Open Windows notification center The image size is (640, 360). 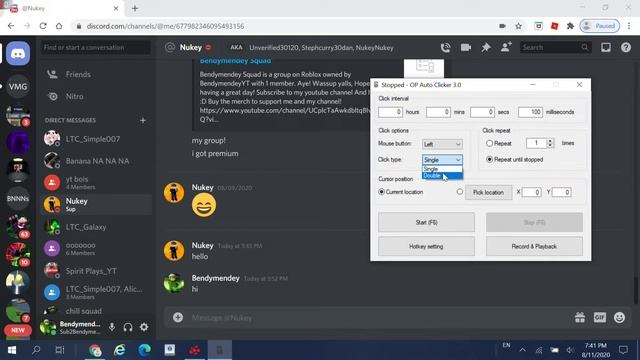[623, 350]
